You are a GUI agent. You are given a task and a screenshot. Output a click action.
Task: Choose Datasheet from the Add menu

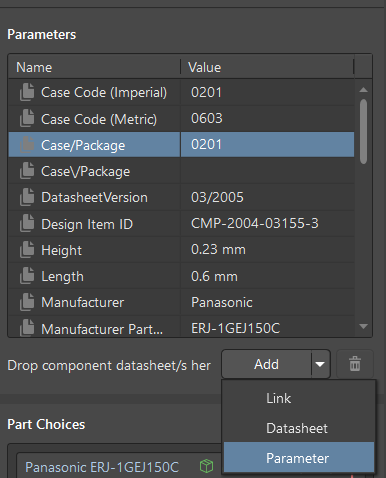click(x=299, y=428)
